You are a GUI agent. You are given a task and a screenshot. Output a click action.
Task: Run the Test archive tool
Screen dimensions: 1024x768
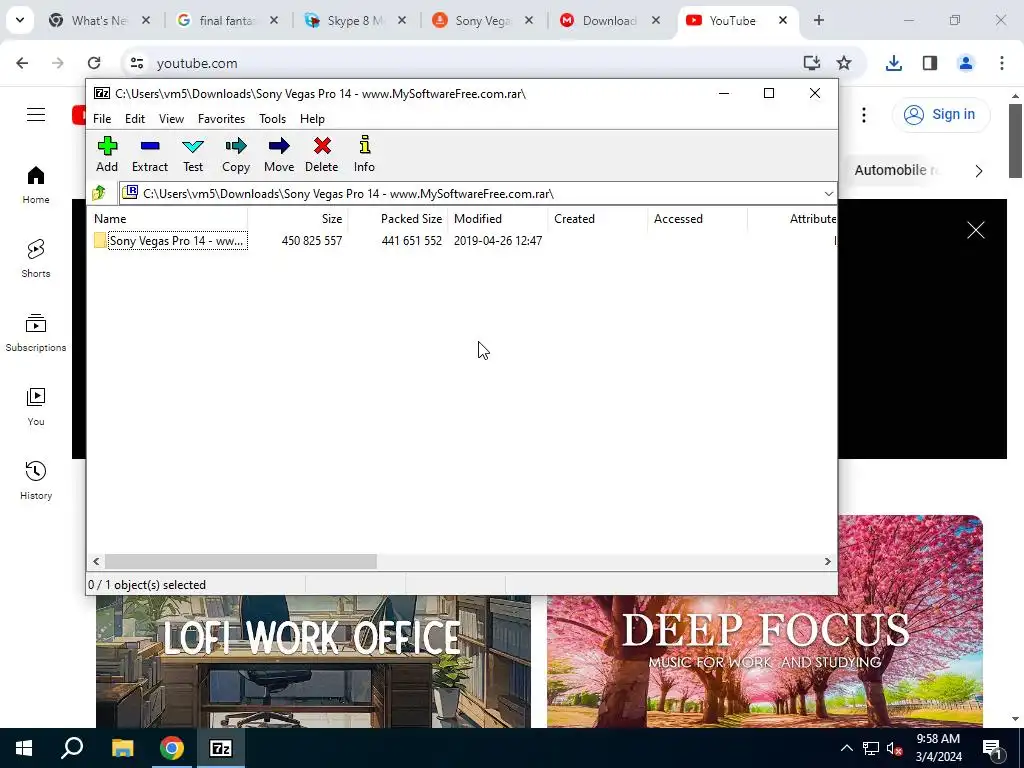tap(193, 154)
